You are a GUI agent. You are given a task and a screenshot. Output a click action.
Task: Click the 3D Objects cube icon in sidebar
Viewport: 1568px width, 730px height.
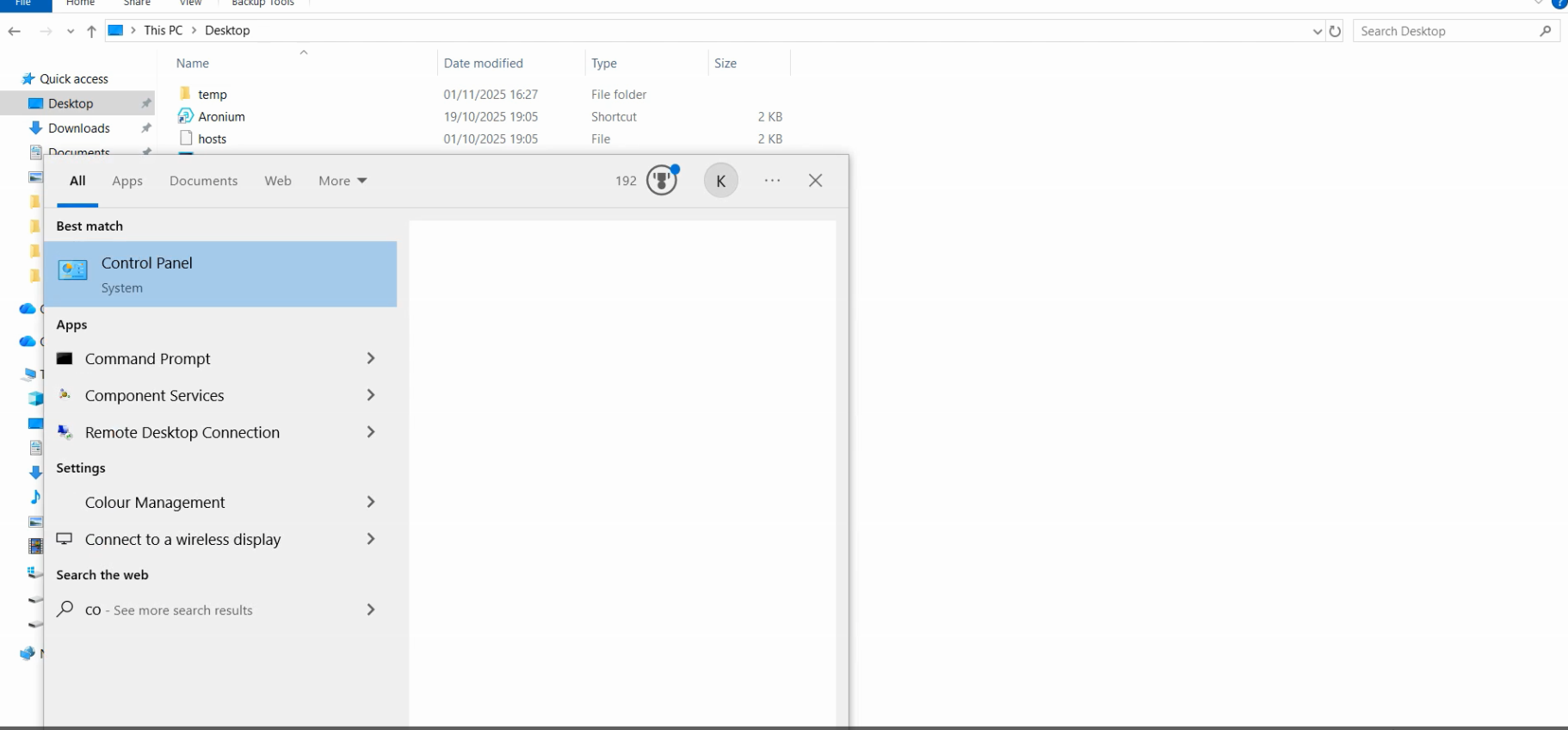point(35,399)
